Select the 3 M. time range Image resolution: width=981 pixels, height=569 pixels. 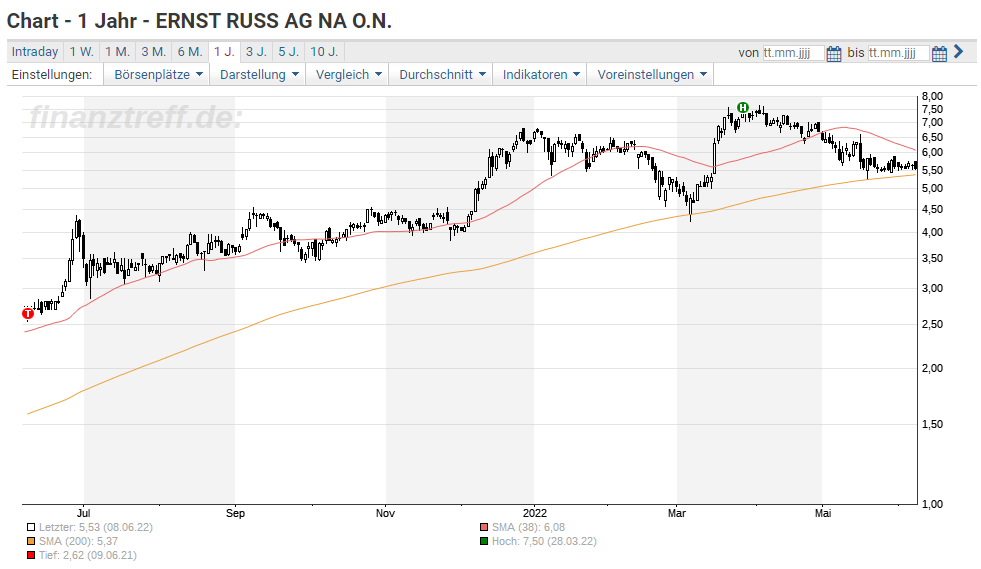[153, 52]
